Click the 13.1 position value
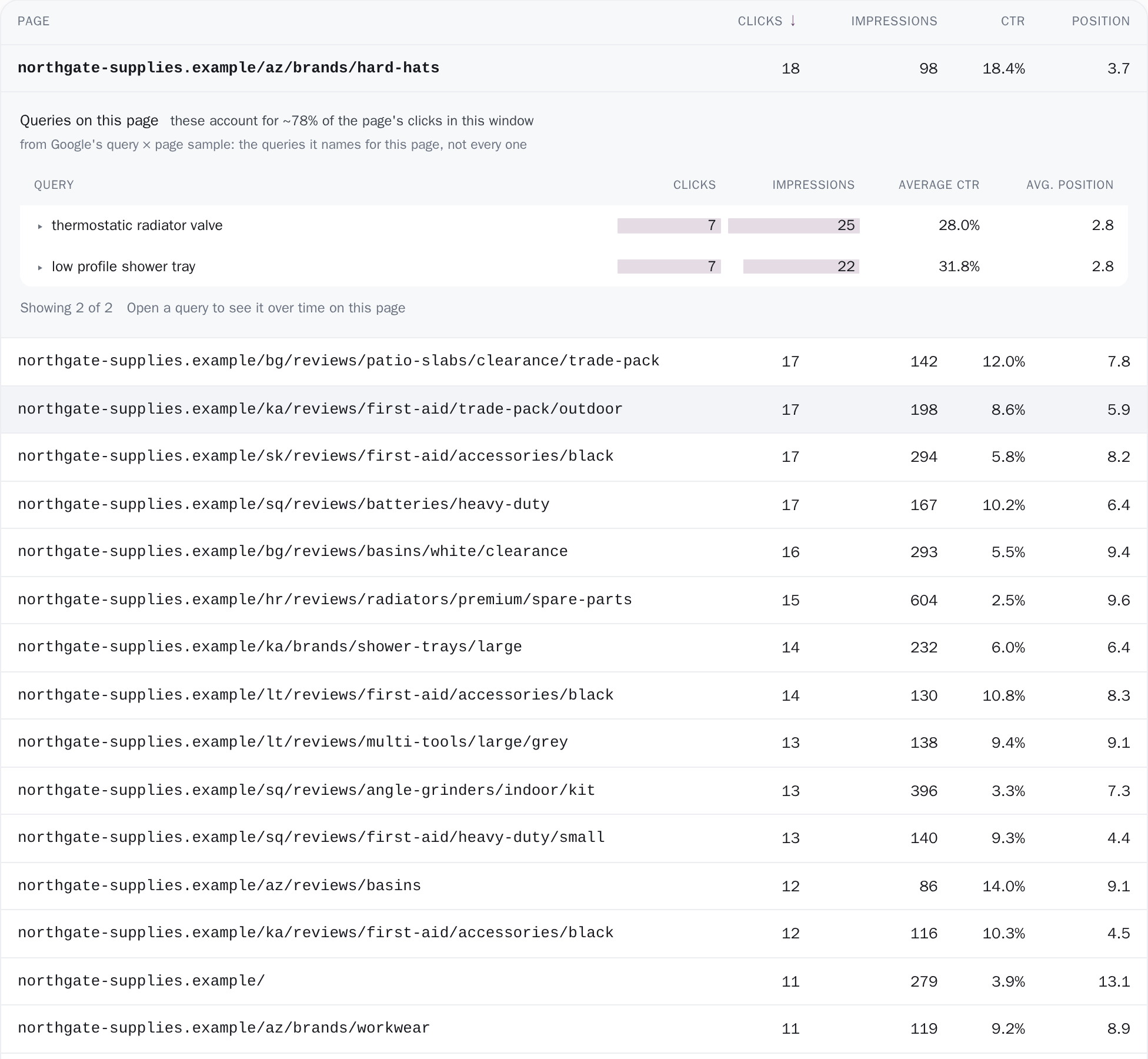1148x1059 pixels. point(1114,981)
